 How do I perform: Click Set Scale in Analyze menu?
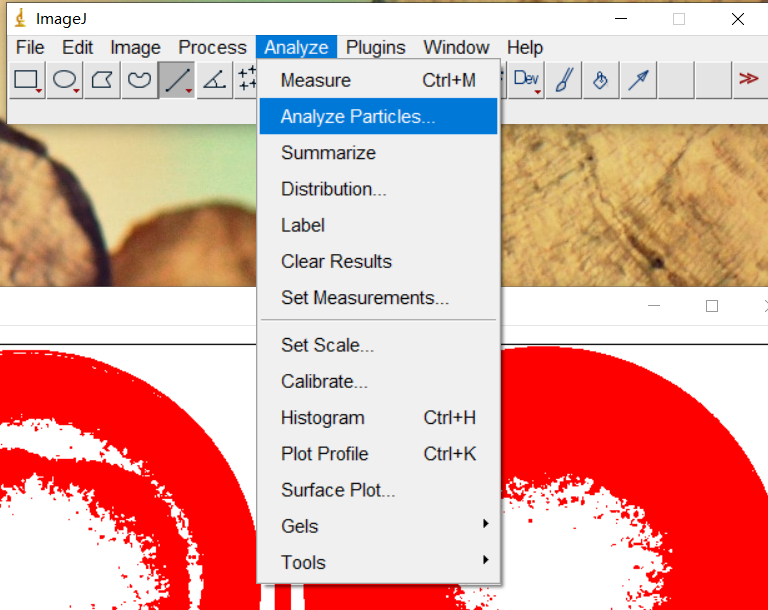328,345
